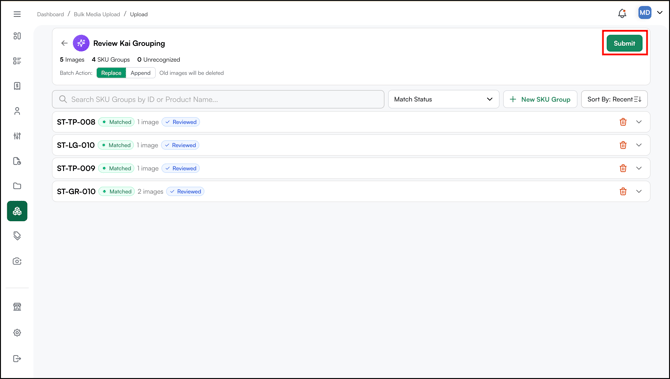
Task: Open the Match Status dropdown
Action: pos(444,99)
